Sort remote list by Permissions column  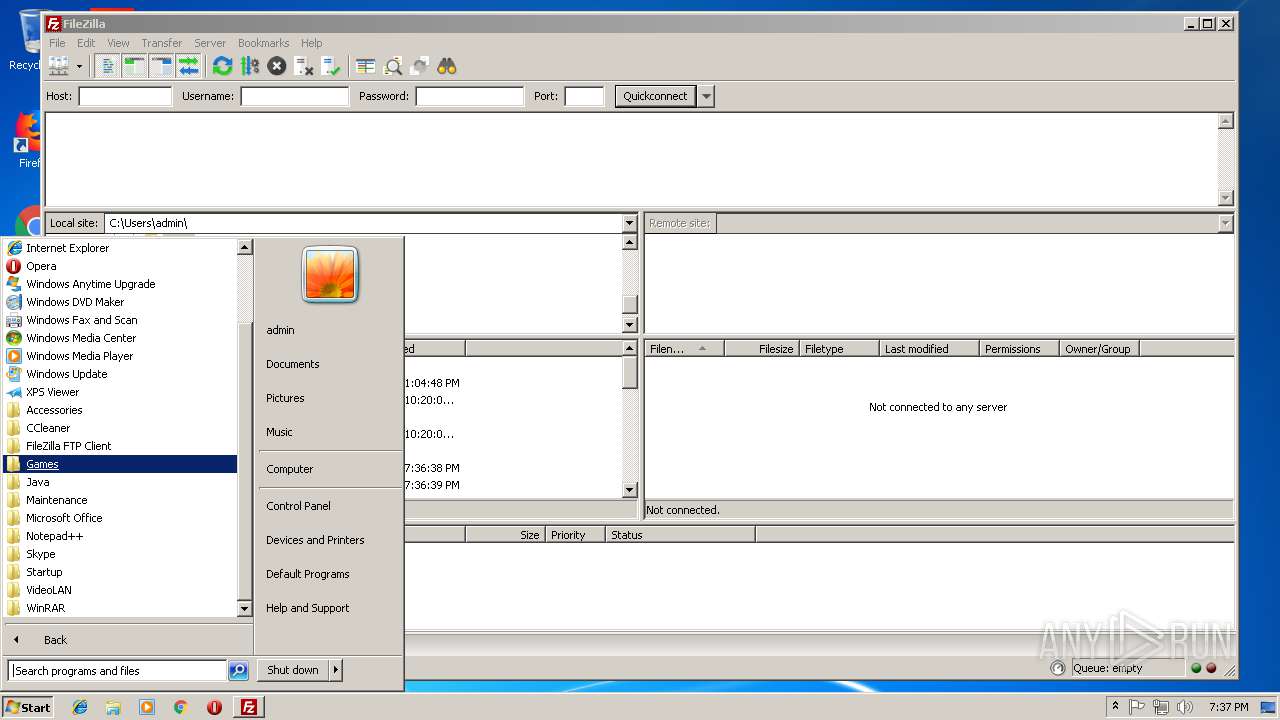point(1019,349)
